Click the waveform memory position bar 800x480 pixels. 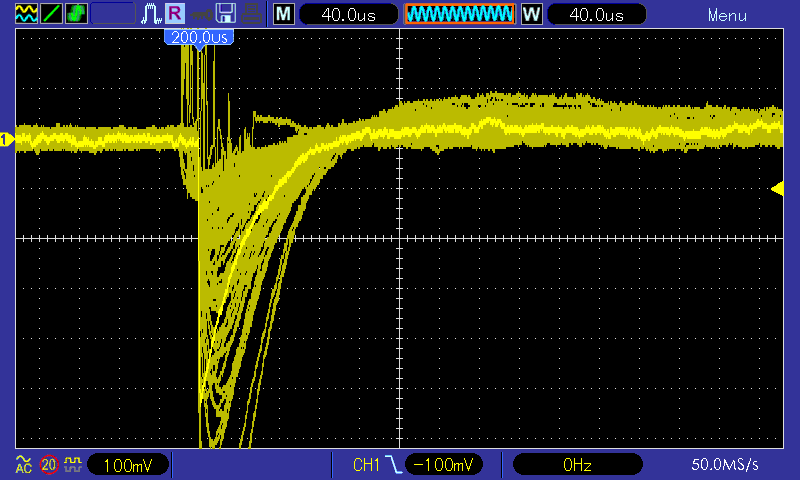pyautogui.click(x=460, y=14)
